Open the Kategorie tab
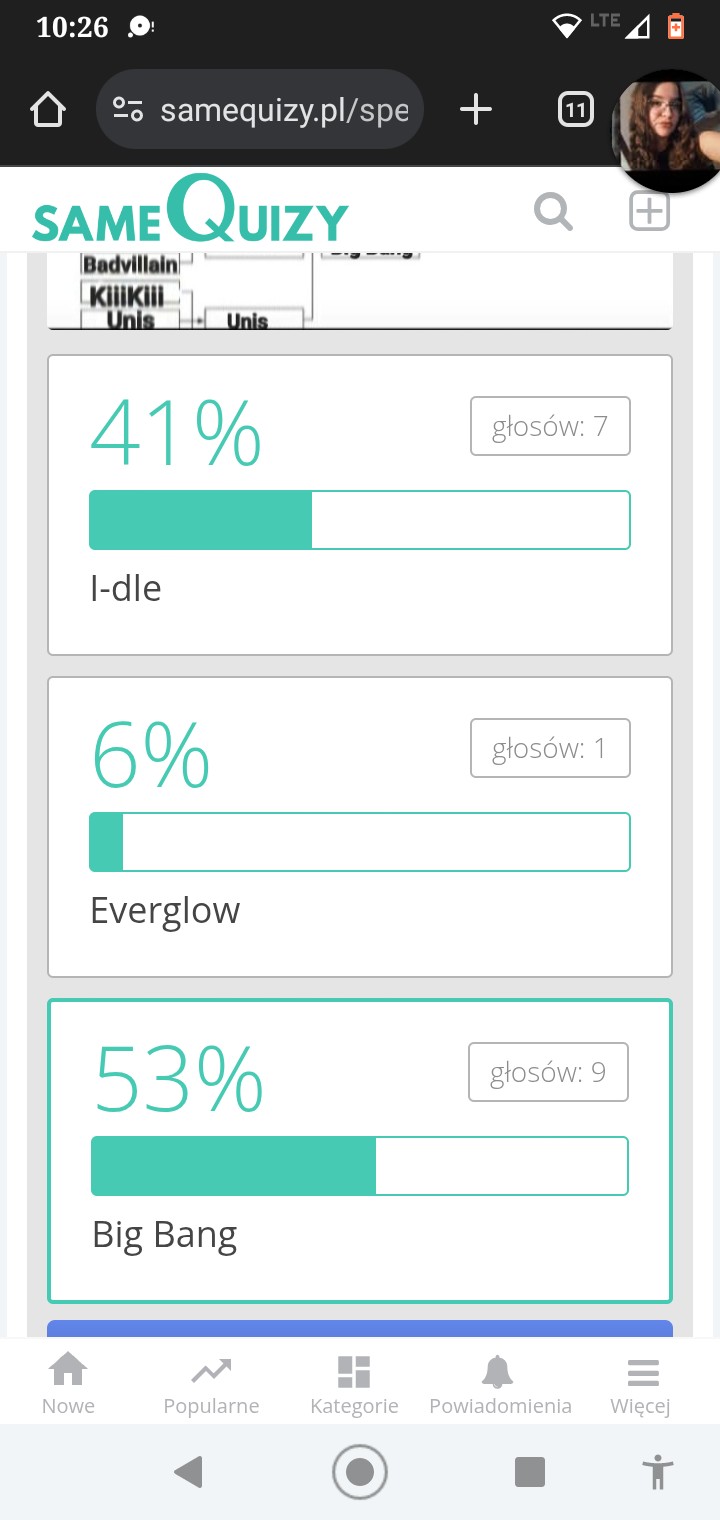 click(354, 1383)
